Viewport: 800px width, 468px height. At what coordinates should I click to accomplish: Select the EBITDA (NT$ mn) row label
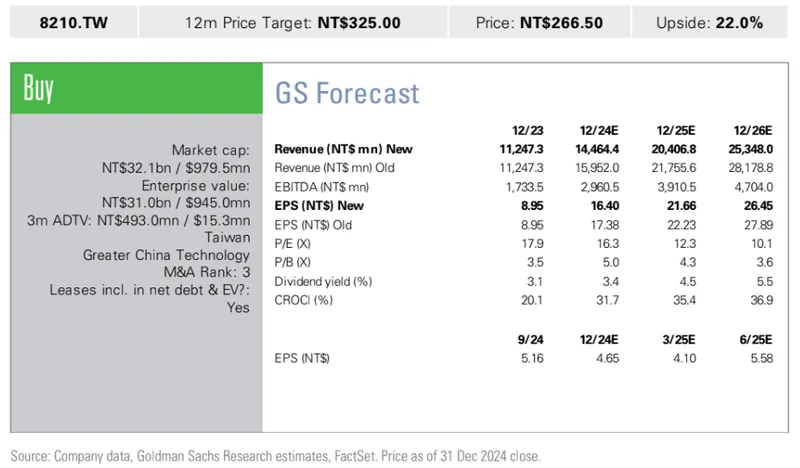tap(321, 187)
